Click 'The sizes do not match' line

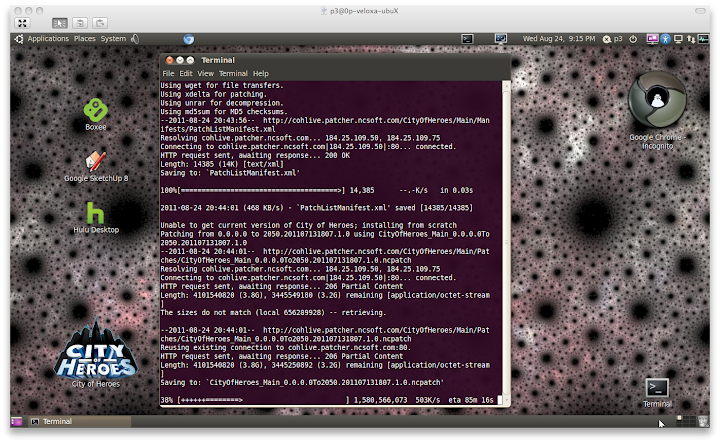[x=273, y=313]
